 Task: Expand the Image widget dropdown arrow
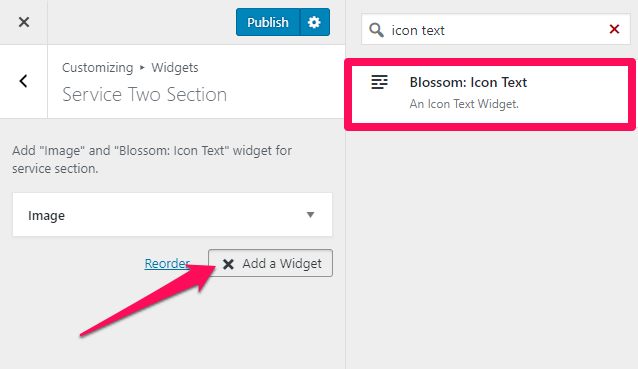pos(310,215)
